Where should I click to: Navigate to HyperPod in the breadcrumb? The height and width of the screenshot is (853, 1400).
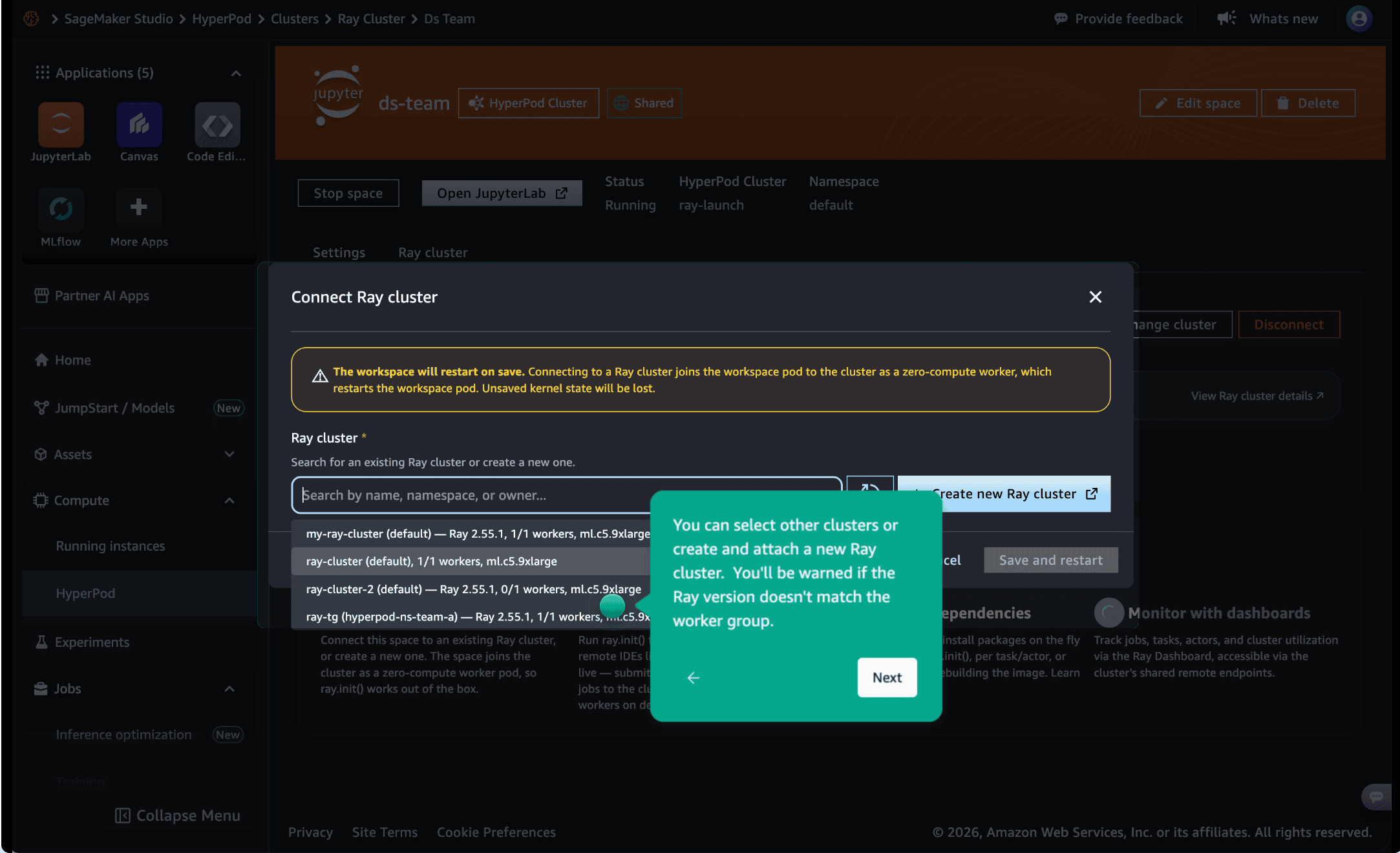pyautogui.click(x=222, y=19)
